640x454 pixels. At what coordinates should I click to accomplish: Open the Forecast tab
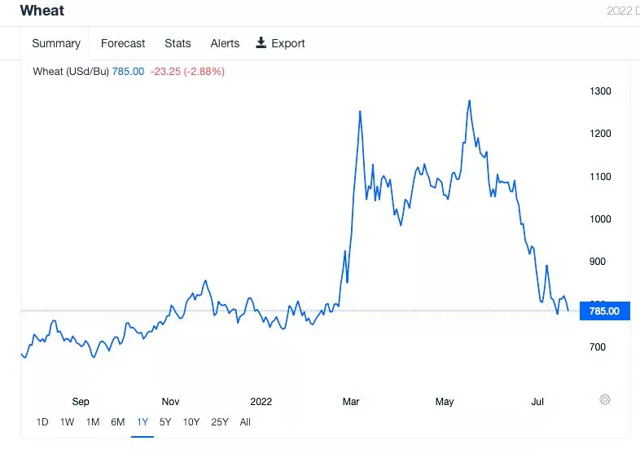coord(123,43)
